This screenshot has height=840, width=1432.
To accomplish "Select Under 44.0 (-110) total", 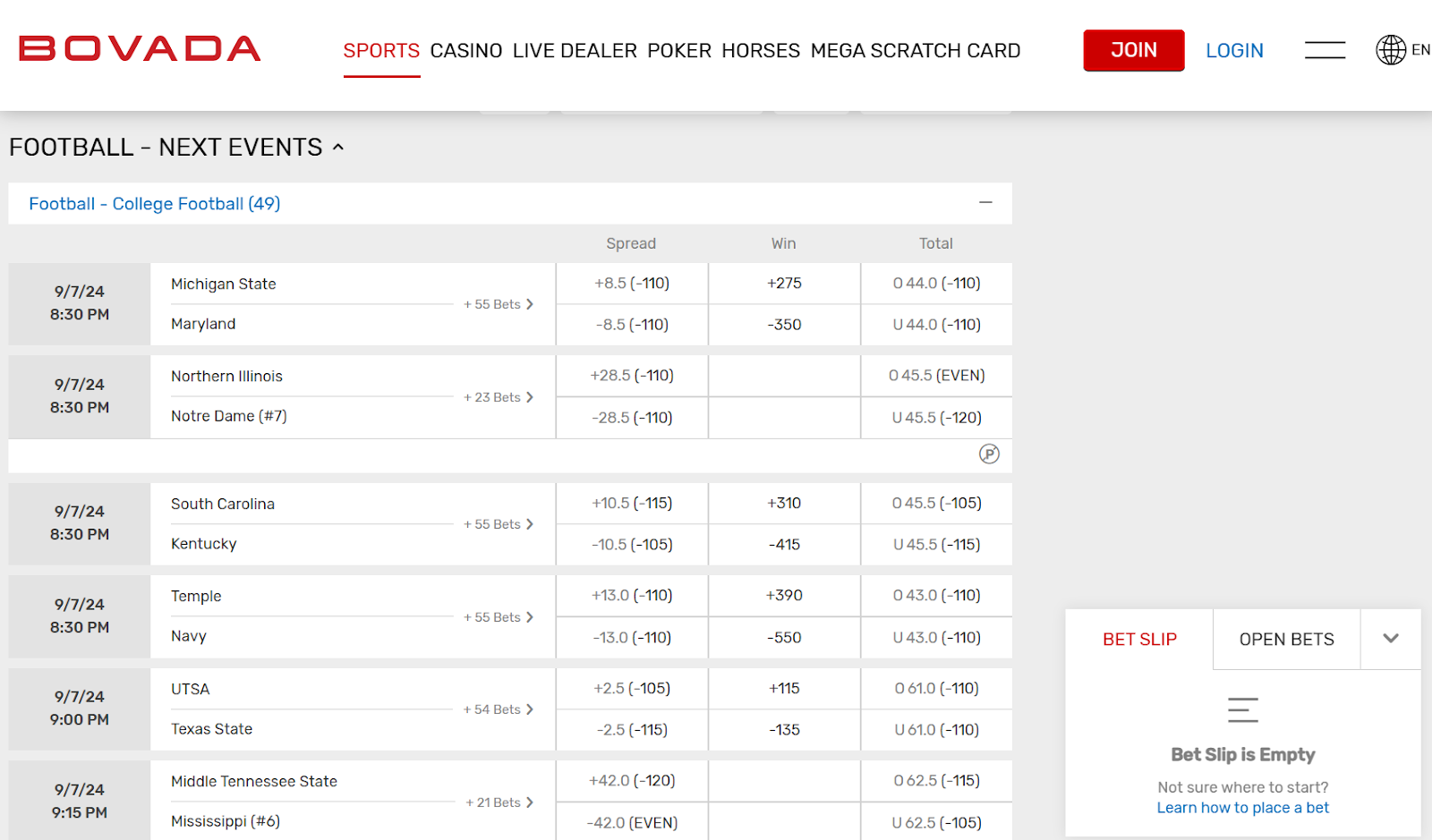I will click(x=937, y=325).
